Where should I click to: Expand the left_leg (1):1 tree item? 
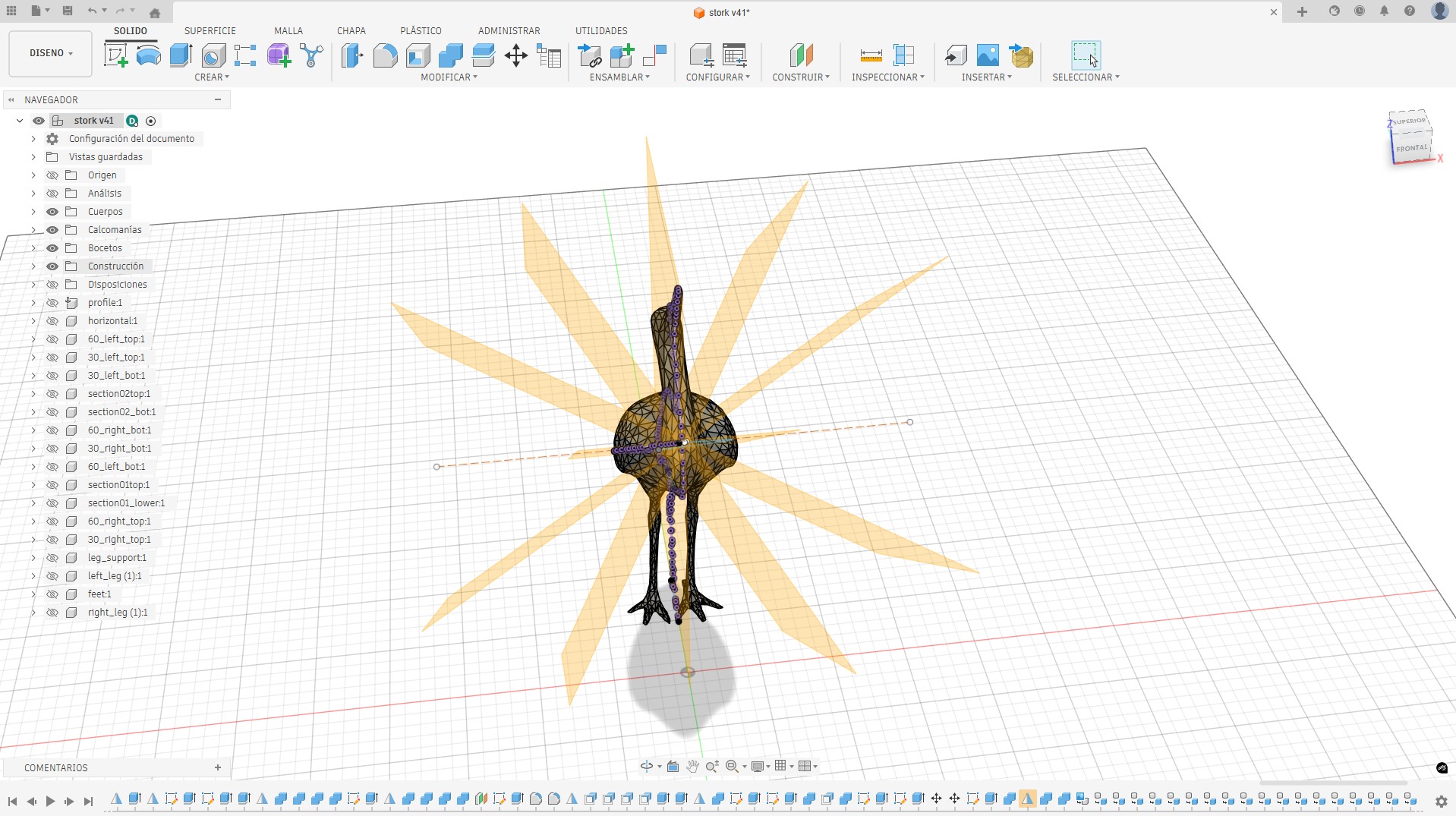[x=32, y=575]
